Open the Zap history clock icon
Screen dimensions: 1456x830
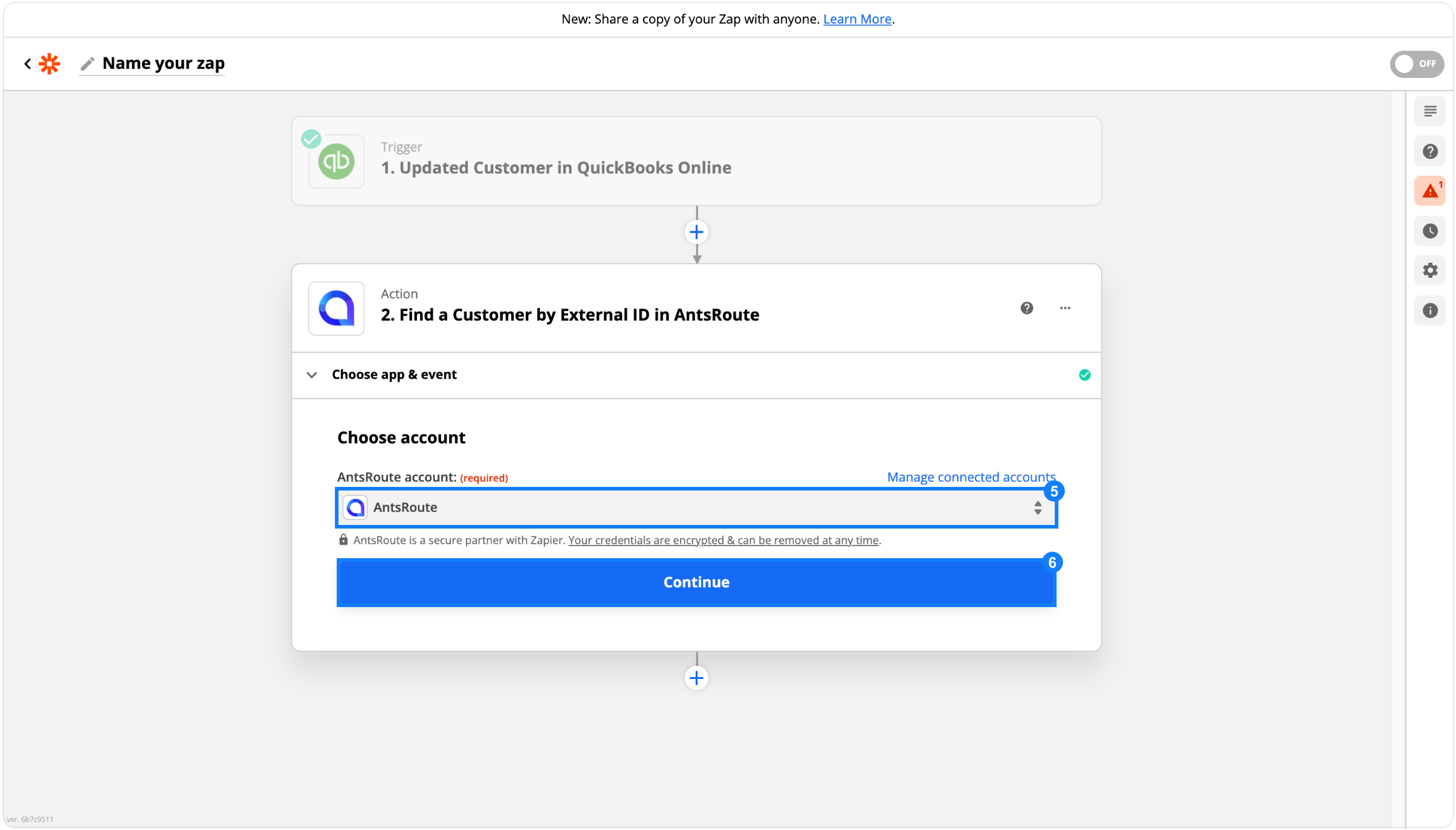point(1430,231)
